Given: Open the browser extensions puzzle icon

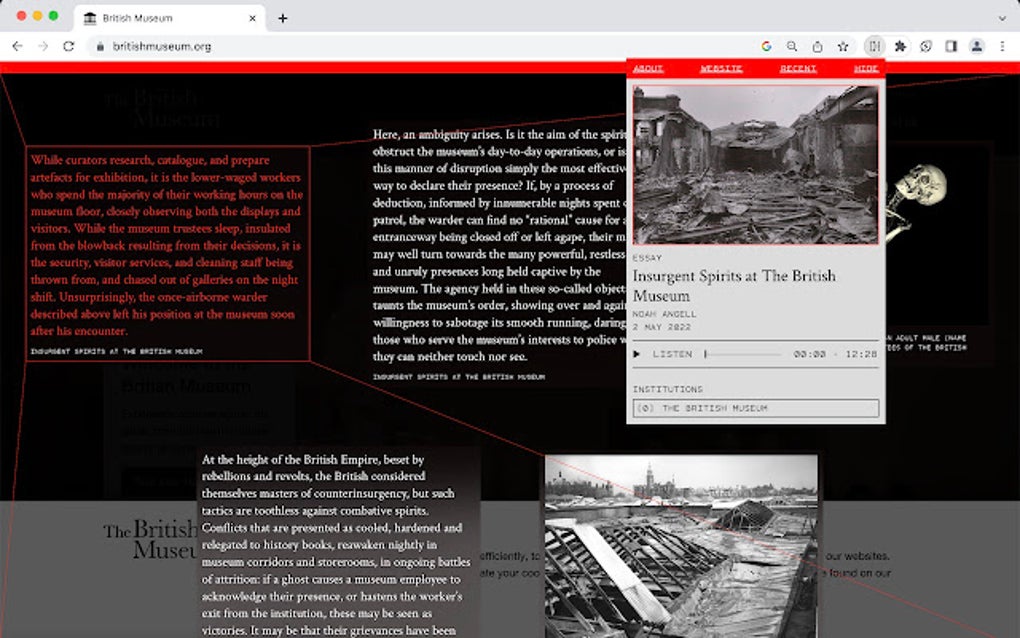Looking at the screenshot, I should [x=901, y=46].
